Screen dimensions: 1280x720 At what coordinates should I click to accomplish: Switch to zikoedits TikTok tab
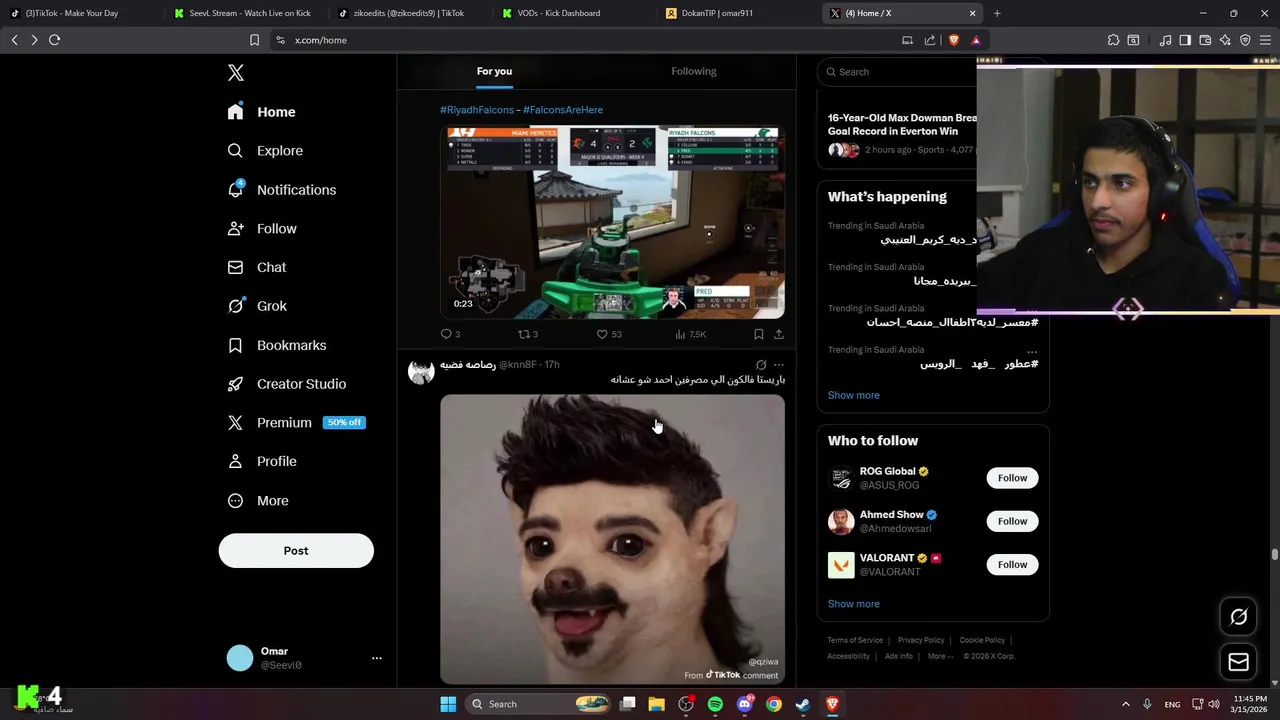(408, 13)
